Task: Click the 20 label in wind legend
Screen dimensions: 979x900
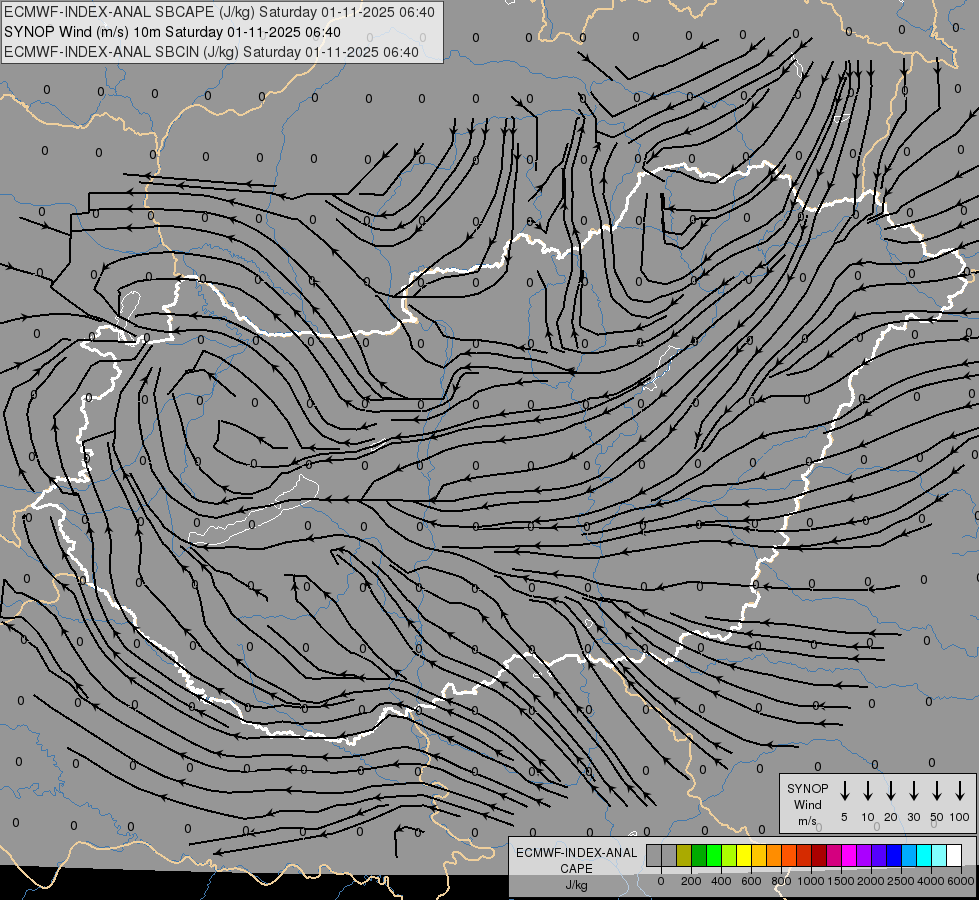Action: tap(890, 817)
